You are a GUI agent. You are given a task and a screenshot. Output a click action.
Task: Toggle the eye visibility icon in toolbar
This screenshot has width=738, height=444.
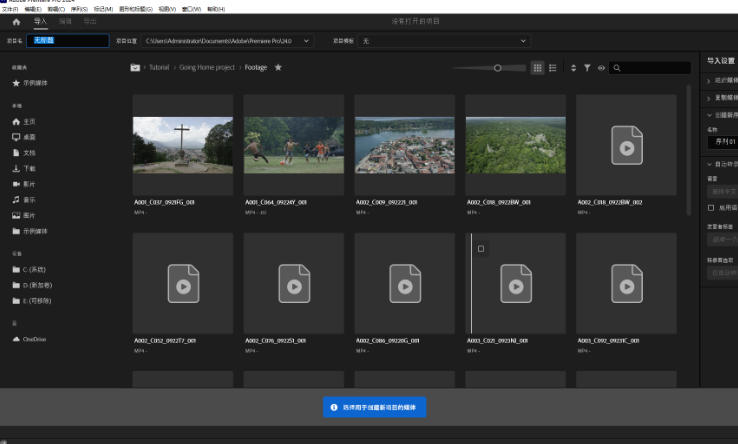[601, 68]
